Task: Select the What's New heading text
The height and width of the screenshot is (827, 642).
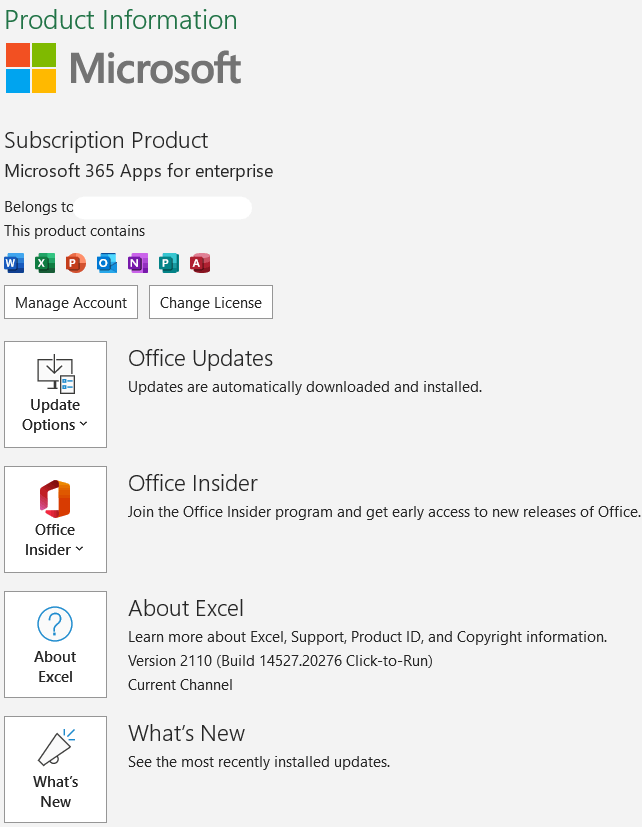Action: 187,734
